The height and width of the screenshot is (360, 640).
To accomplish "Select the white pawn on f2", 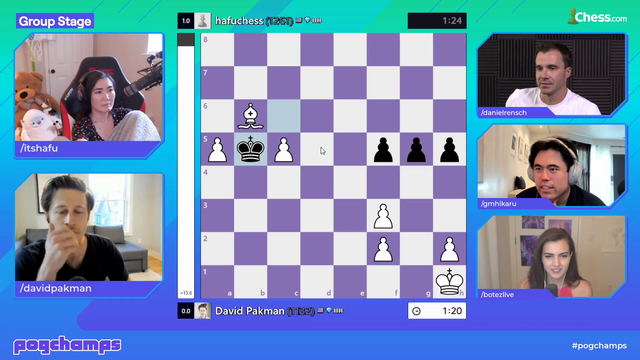I will [x=383, y=249].
